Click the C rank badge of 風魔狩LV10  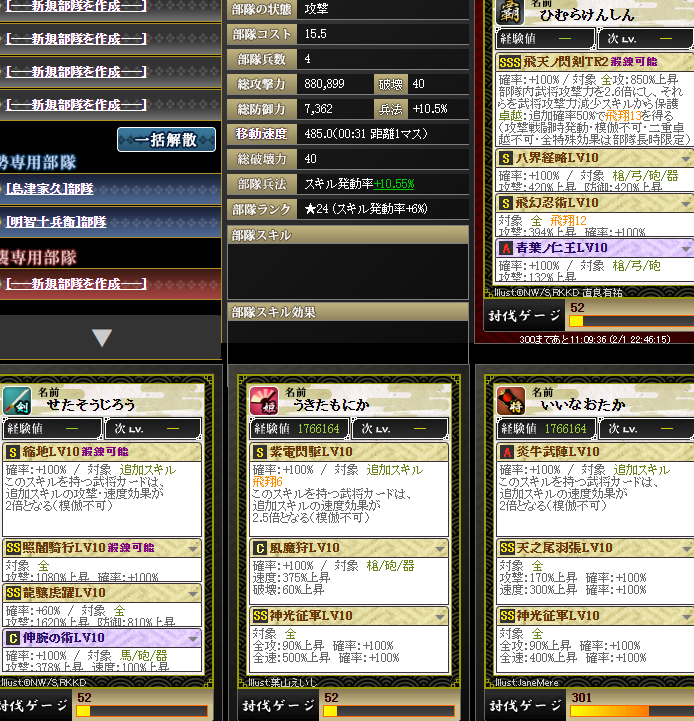coord(259,548)
